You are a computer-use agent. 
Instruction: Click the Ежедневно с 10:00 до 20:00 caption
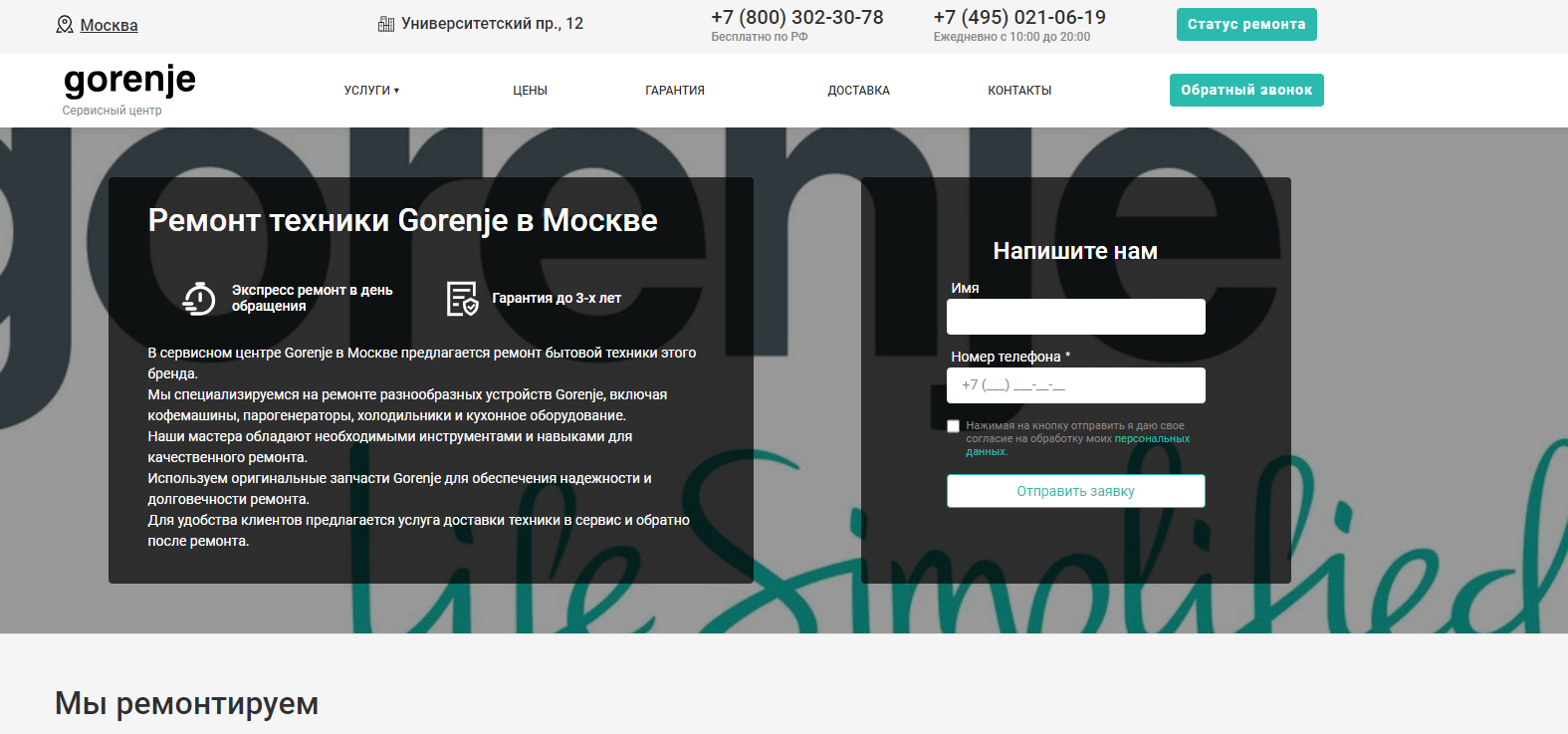[1011, 37]
